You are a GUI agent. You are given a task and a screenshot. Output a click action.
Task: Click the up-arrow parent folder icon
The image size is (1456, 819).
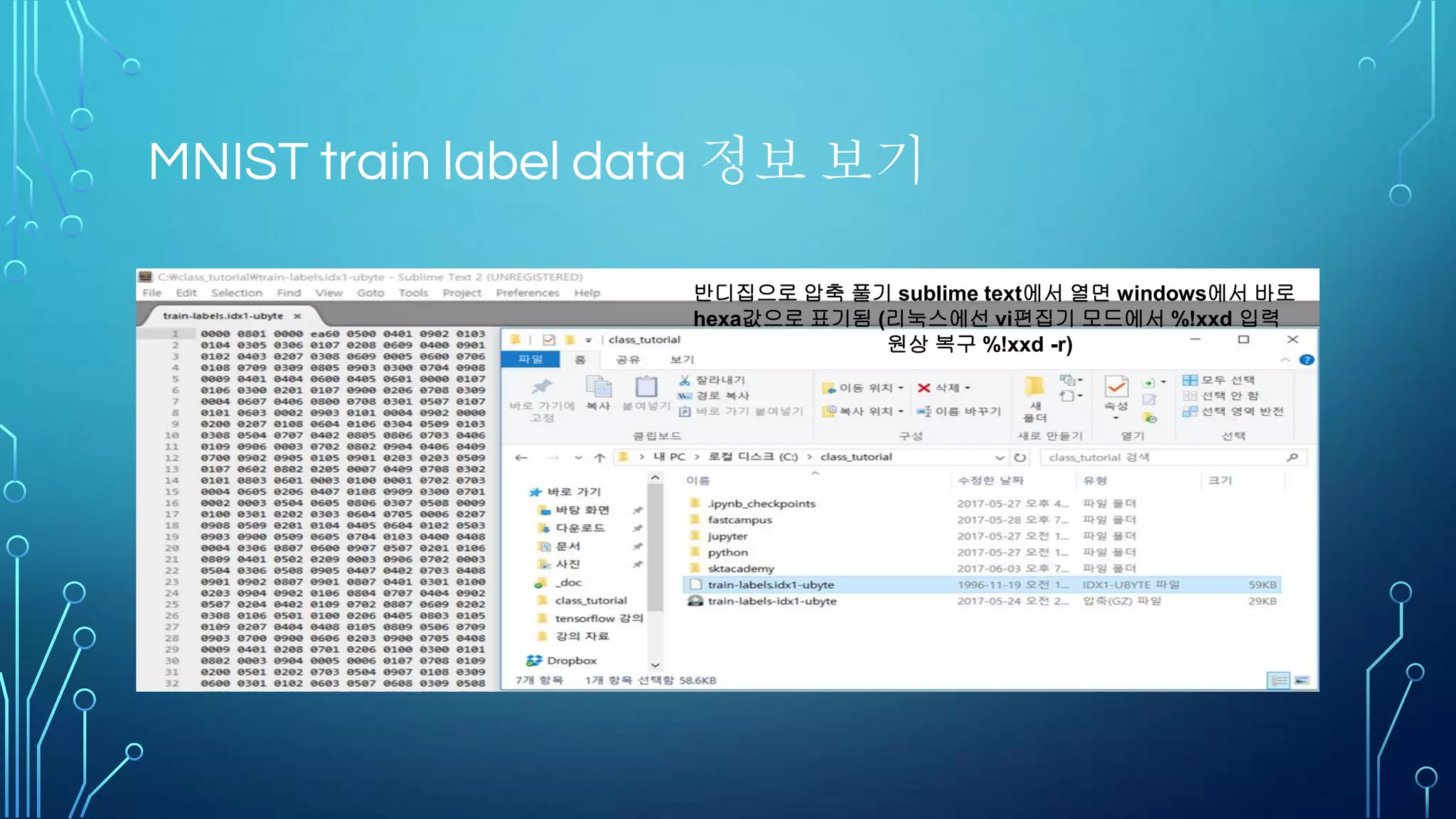click(599, 457)
